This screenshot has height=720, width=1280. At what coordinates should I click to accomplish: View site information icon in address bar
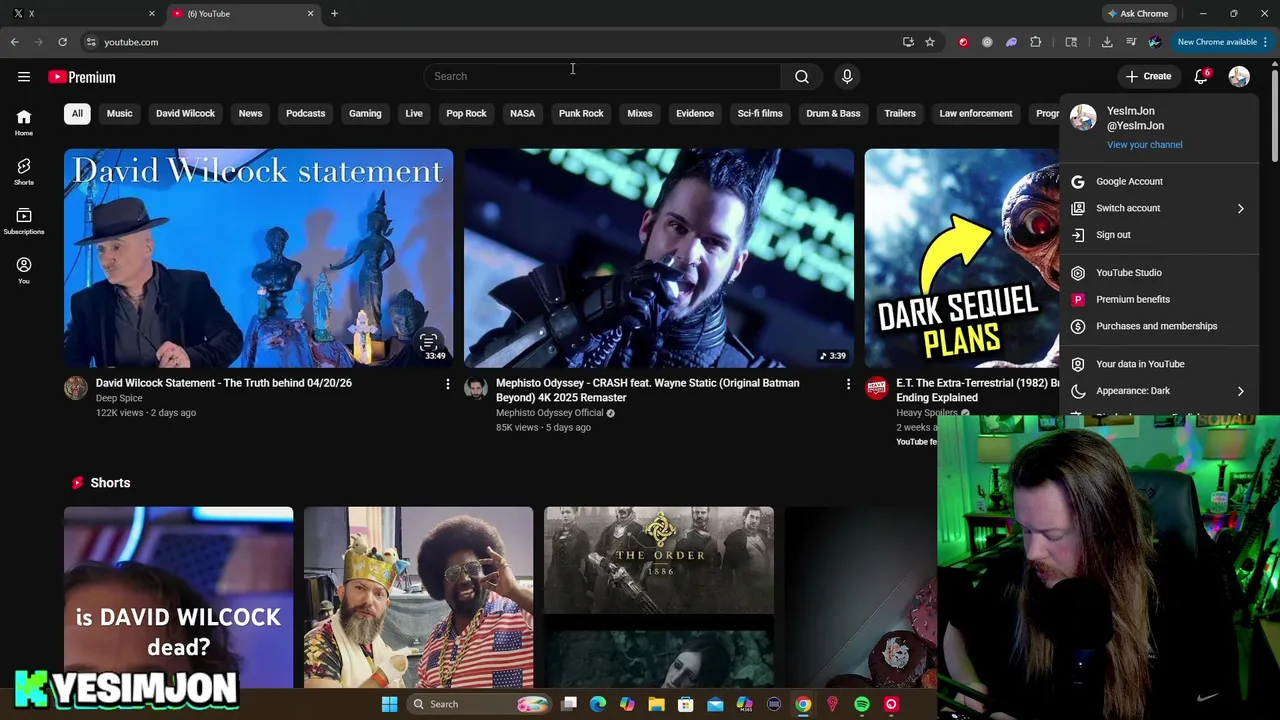pyautogui.click(x=91, y=42)
